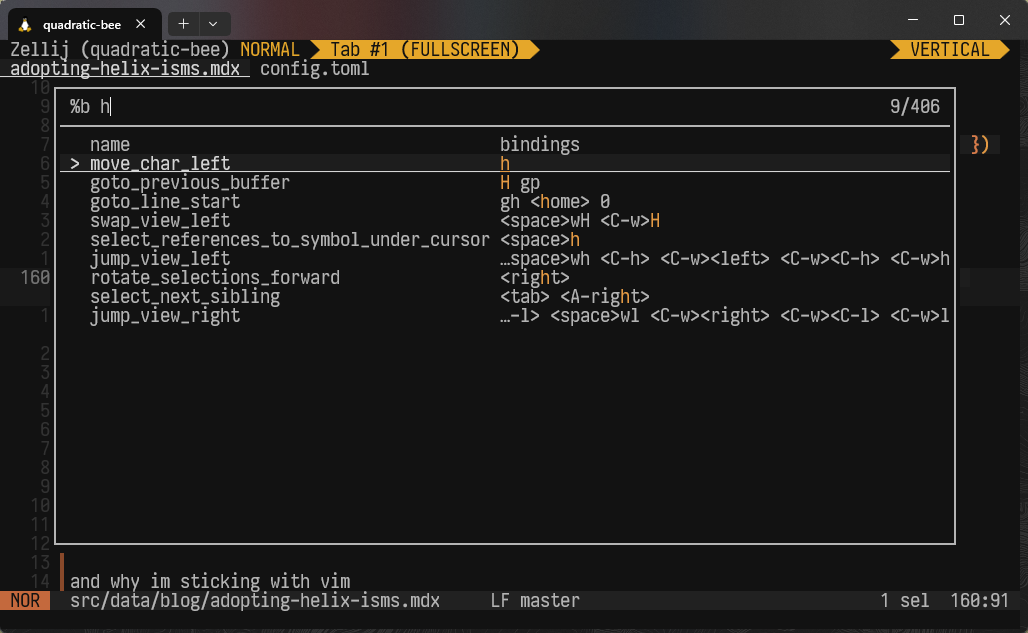This screenshot has height=633, width=1028.
Task: Select the select_next_sibling command
Action: click(505, 296)
